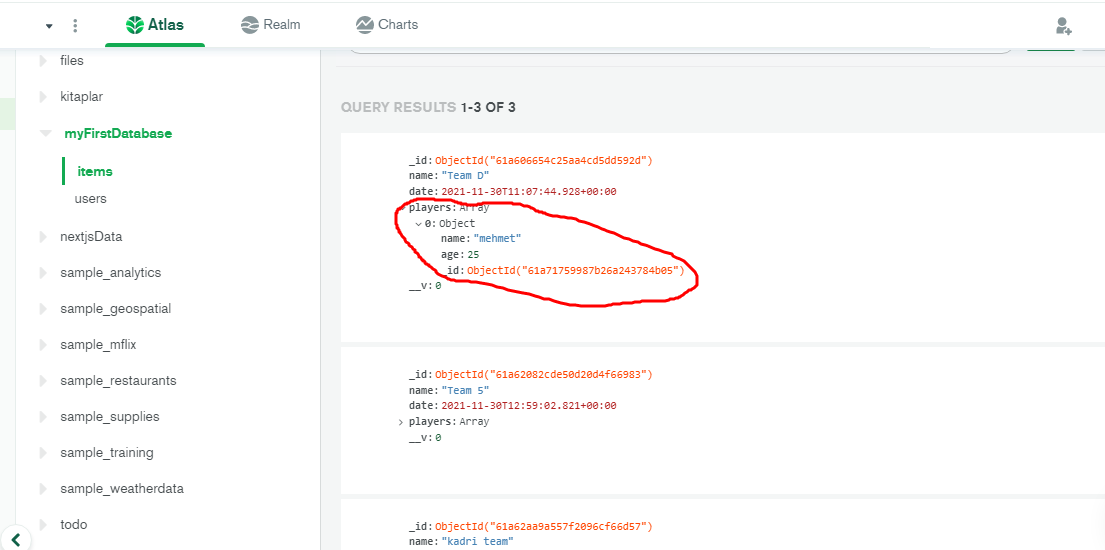Image resolution: width=1105 pixels, height=550 pixels.
Task: Click the "Team 5" name value
Action: coord(465,390)
